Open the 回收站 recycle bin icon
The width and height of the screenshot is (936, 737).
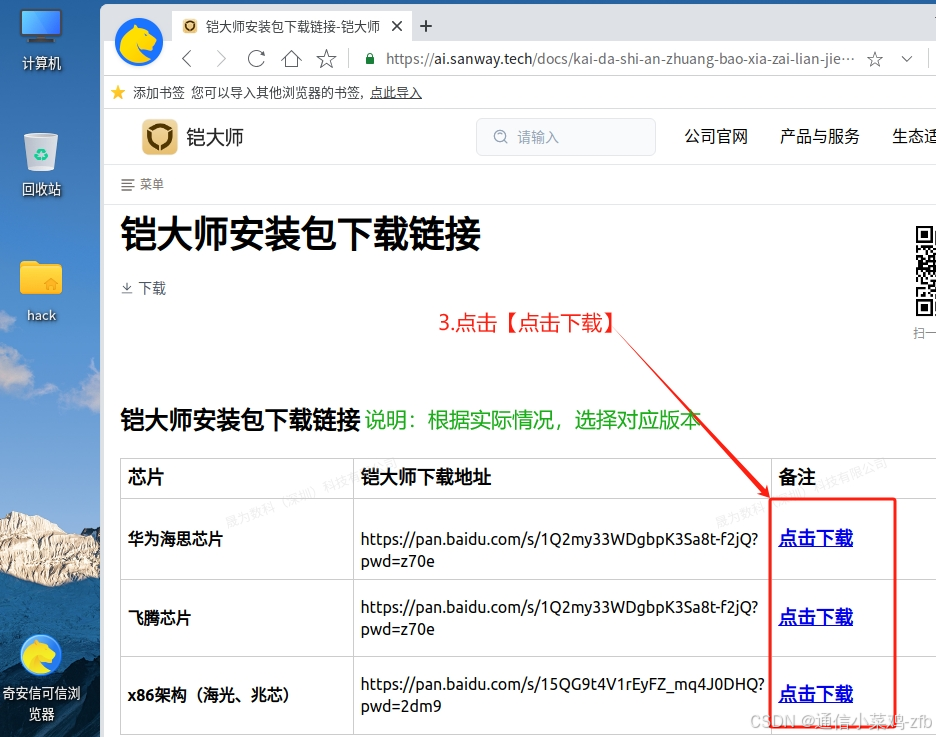pyautogui.click(x=41, y=164)
